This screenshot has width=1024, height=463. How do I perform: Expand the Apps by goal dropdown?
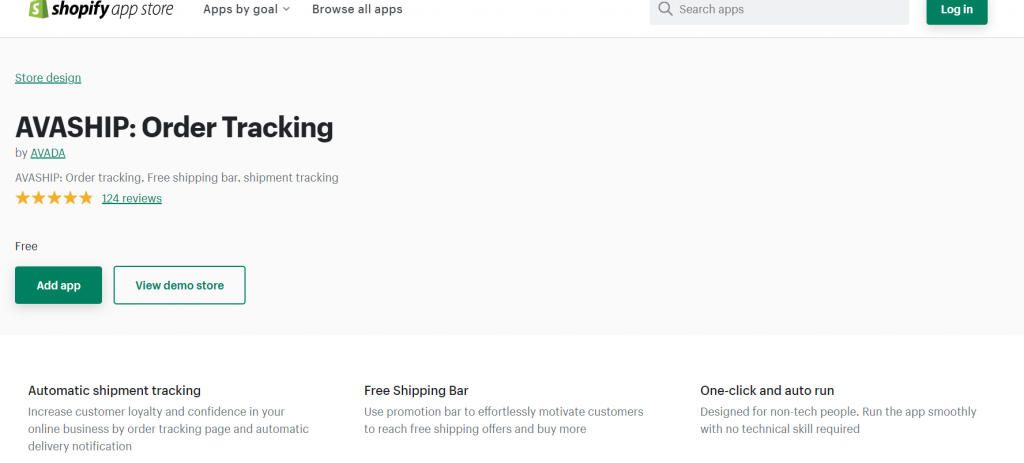(246, 9)
